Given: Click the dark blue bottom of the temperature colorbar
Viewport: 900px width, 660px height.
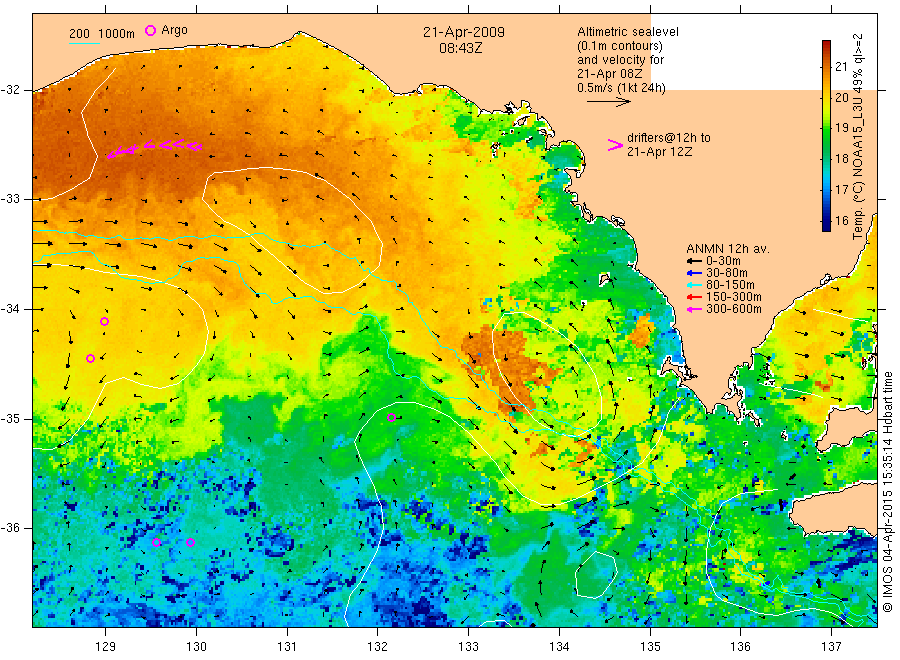Looking at the screenshot, I should pos(826,227).
